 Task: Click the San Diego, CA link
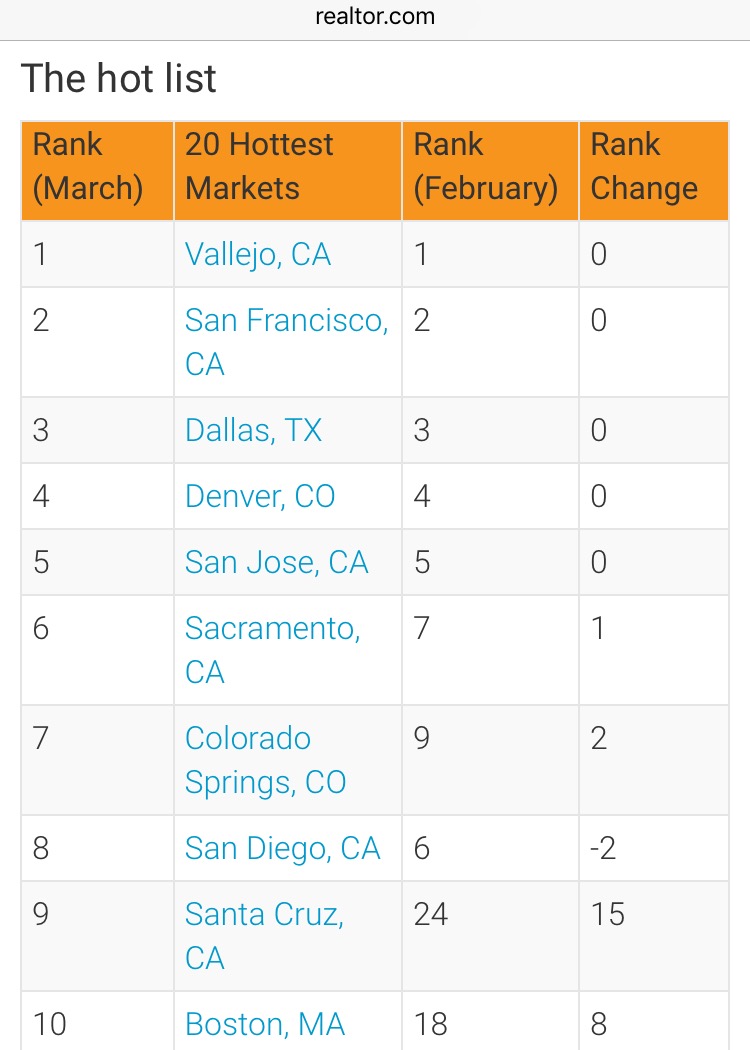(282, 848)
